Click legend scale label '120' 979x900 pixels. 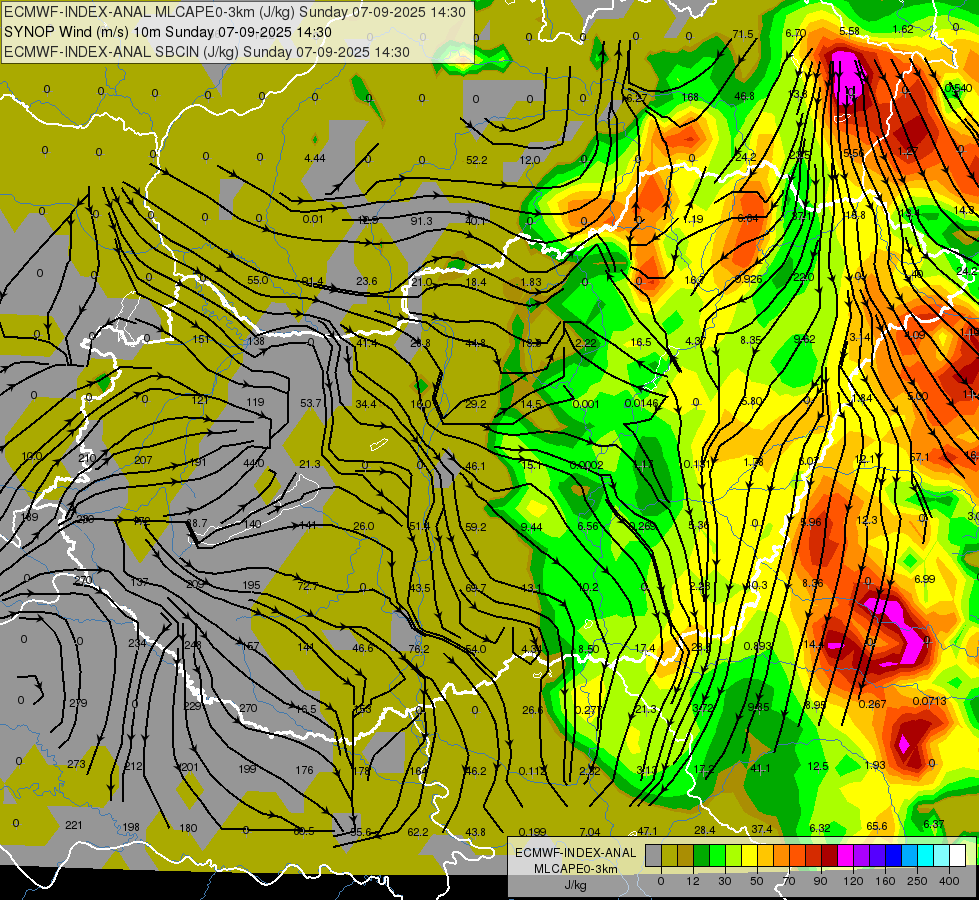click(x=854, y=881)
